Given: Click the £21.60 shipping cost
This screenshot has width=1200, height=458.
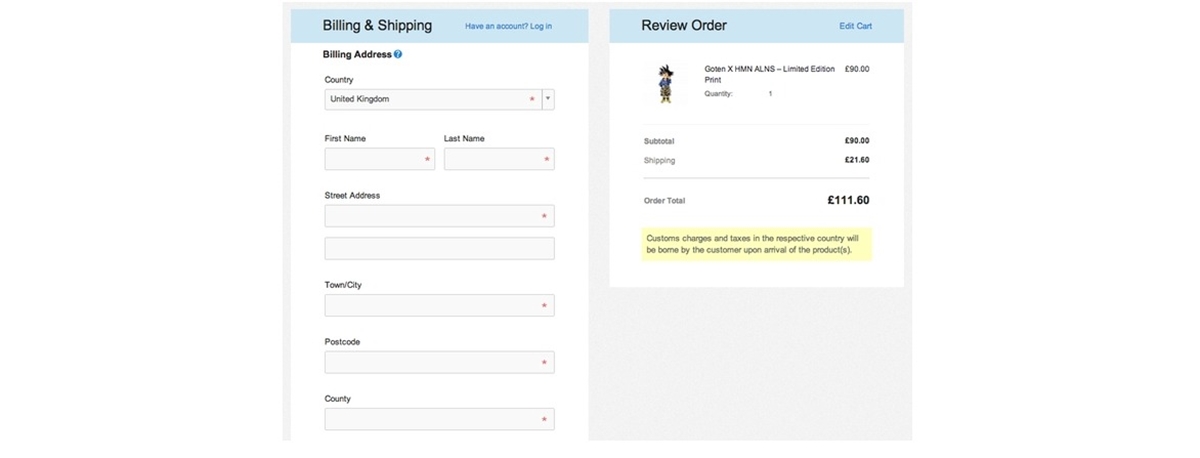Looking at the screenshot, I should 856,160.
